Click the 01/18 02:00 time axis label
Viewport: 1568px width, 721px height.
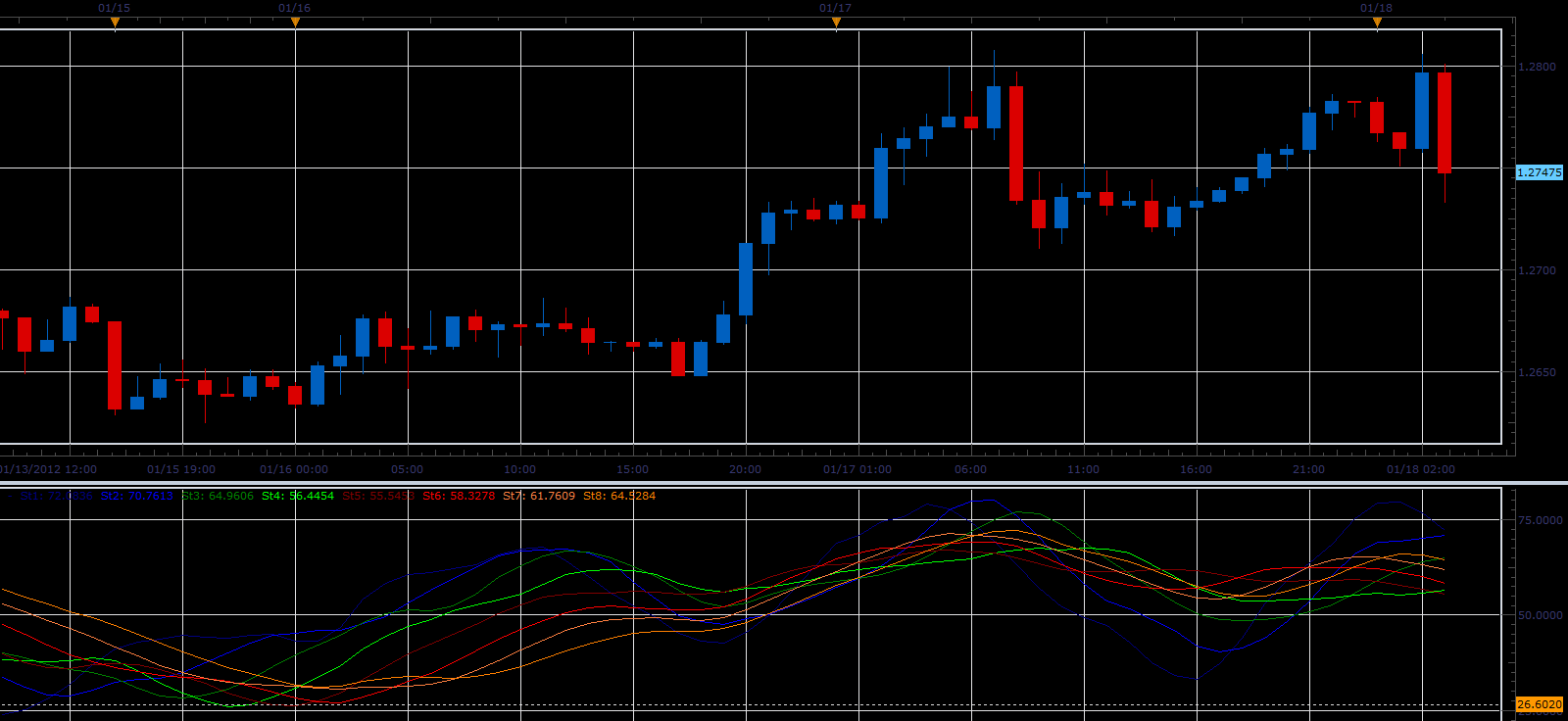click(1421, 469)
